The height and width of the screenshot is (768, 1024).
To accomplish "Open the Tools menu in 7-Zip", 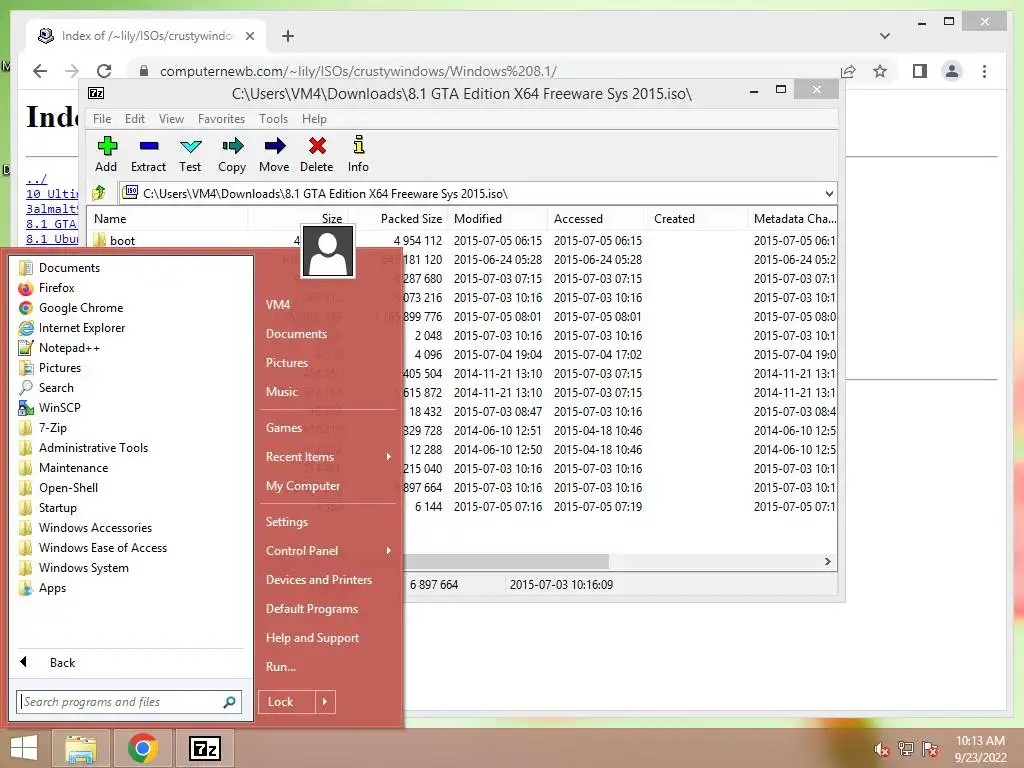I will [273, 119].
